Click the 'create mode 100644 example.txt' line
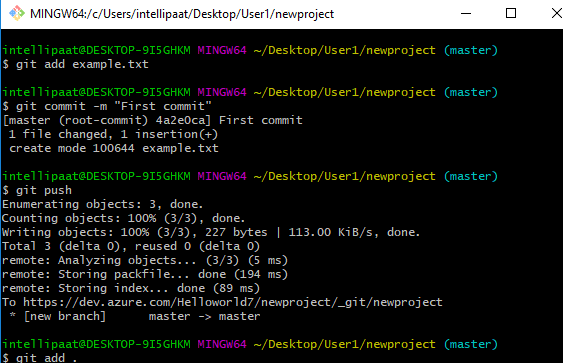The height and width of the screenshot is (363, 563). coord(114,148)
